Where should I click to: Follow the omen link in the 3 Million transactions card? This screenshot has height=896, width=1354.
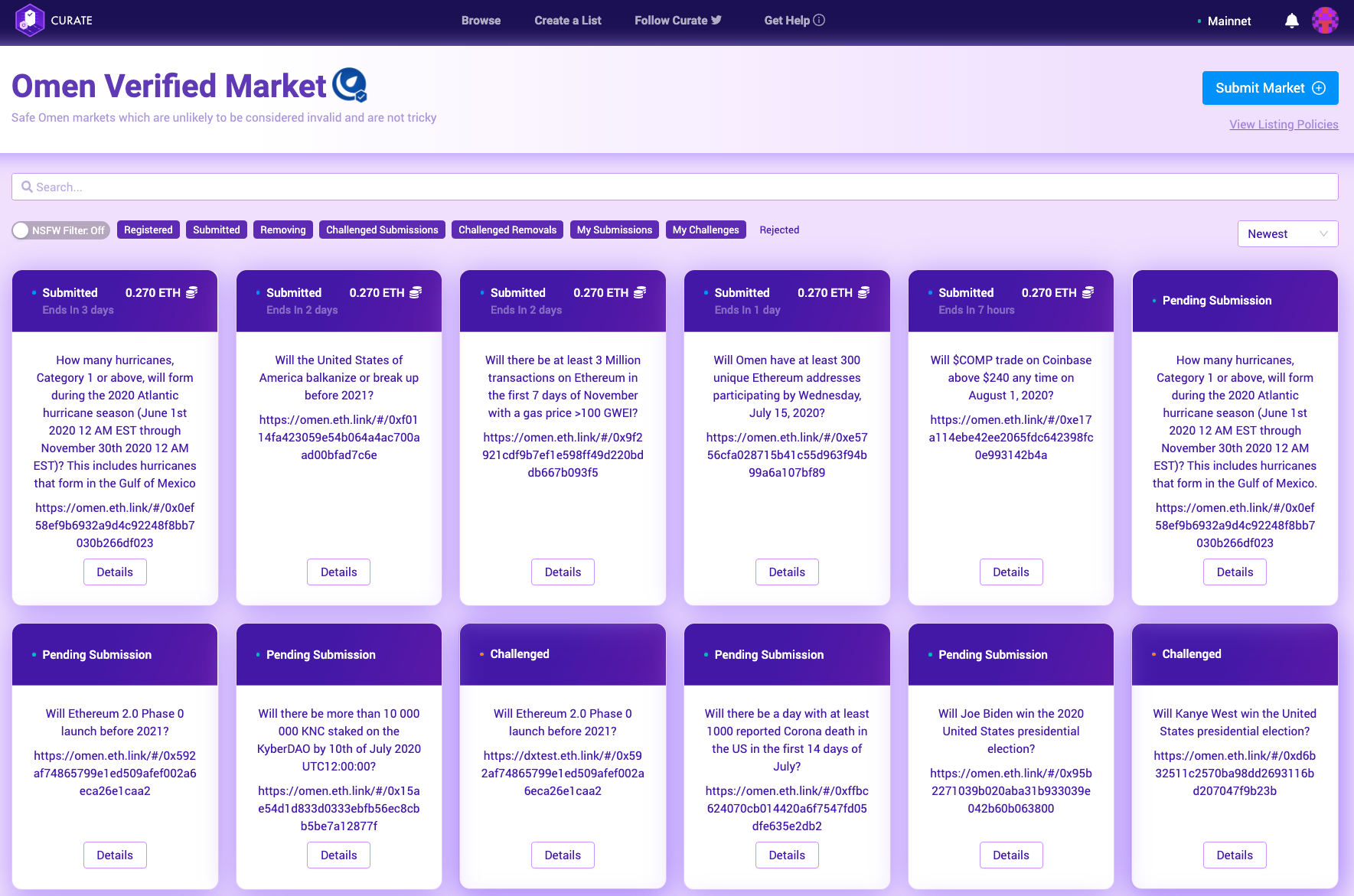(563, 455)
